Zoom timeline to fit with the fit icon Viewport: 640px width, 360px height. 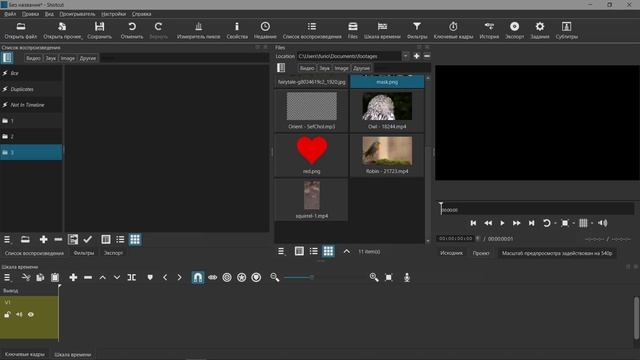pyautogui.click(x=389, y=278)
